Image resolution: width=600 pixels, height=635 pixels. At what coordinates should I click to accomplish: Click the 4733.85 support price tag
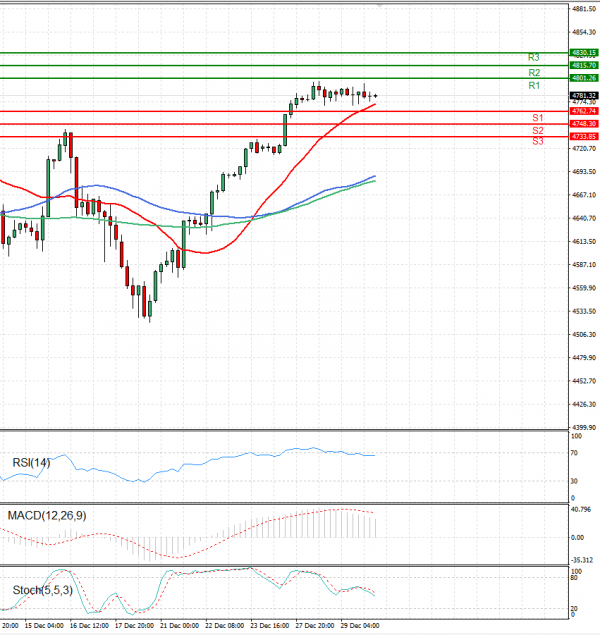click(x=584, y=136)
